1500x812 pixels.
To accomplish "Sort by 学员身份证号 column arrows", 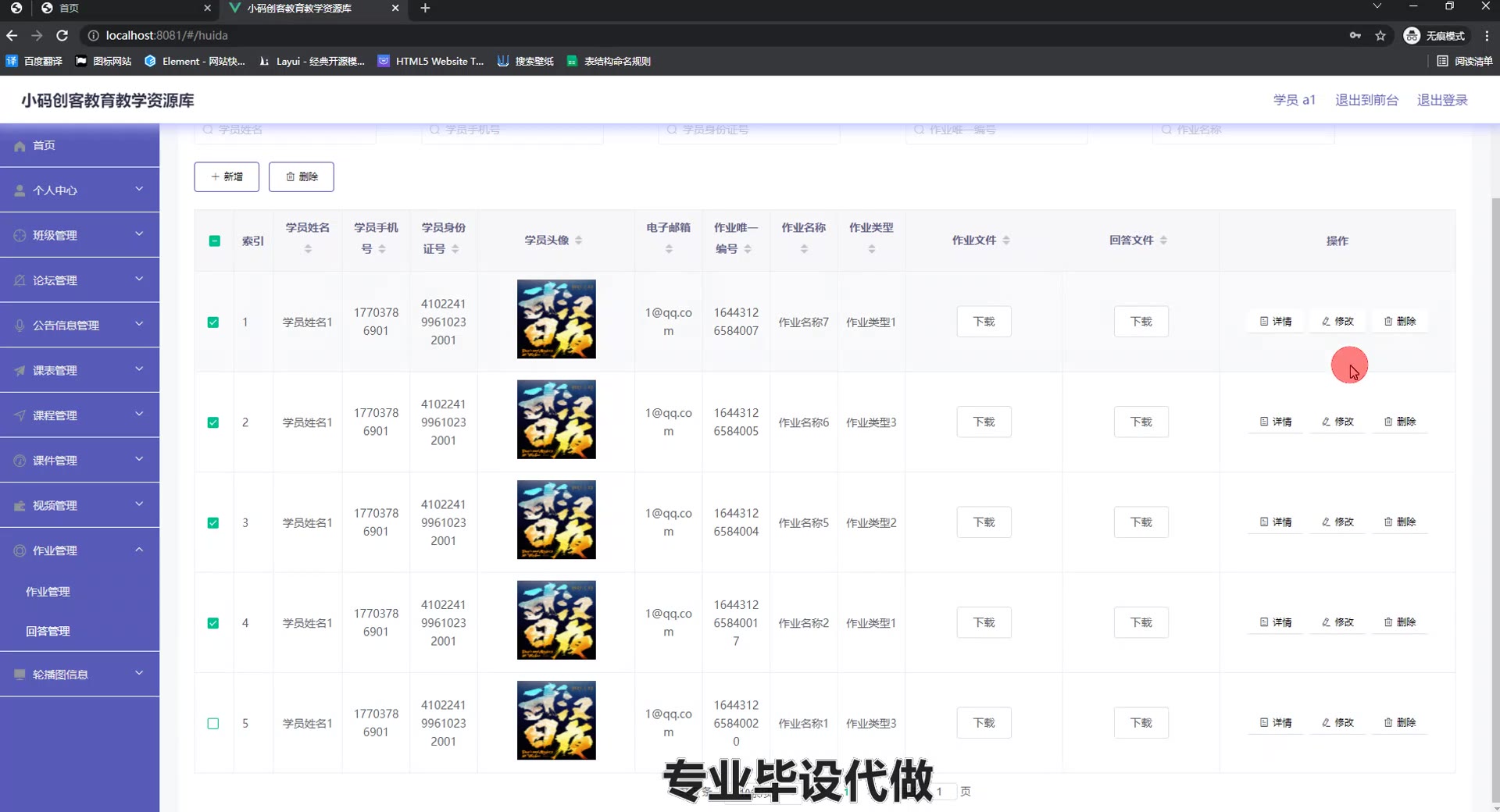I will (455, 249).
